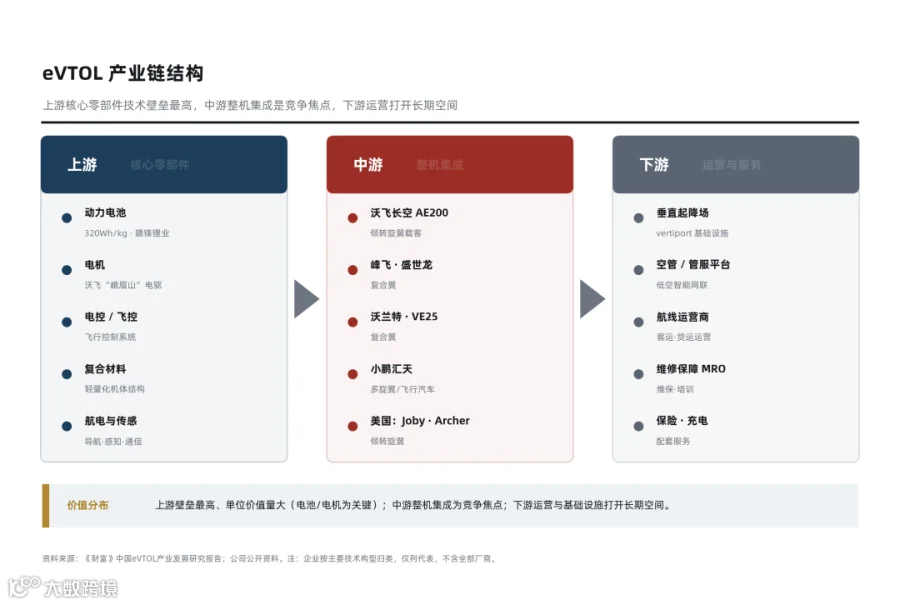Click the "飞行控制系统" description

coord(110,337)
